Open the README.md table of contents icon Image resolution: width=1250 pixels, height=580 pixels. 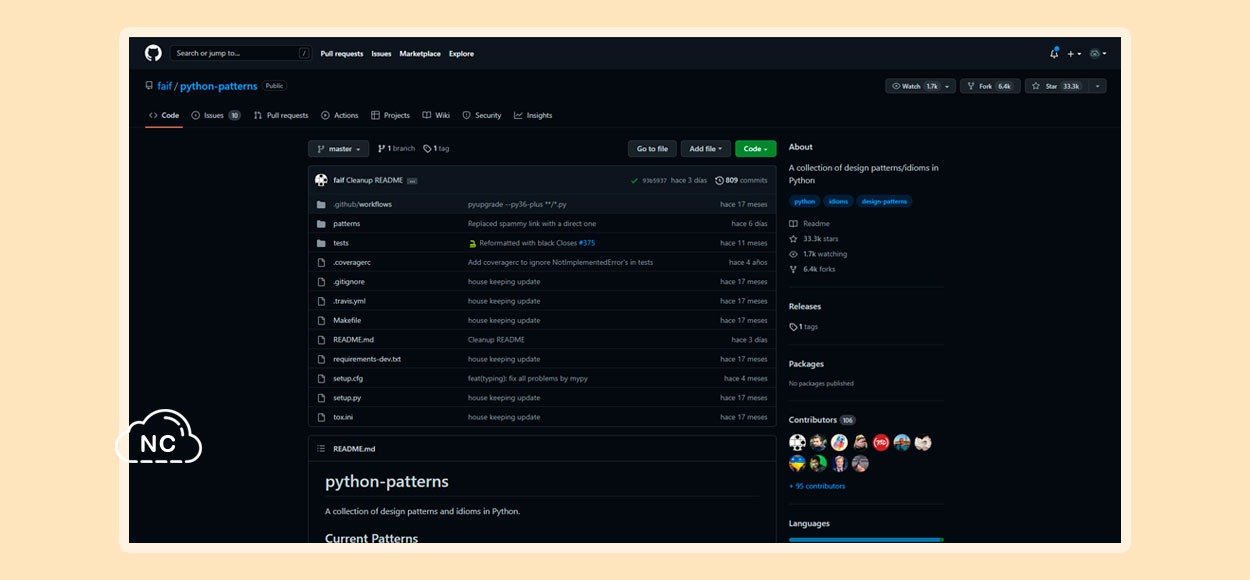pos(321,449)
